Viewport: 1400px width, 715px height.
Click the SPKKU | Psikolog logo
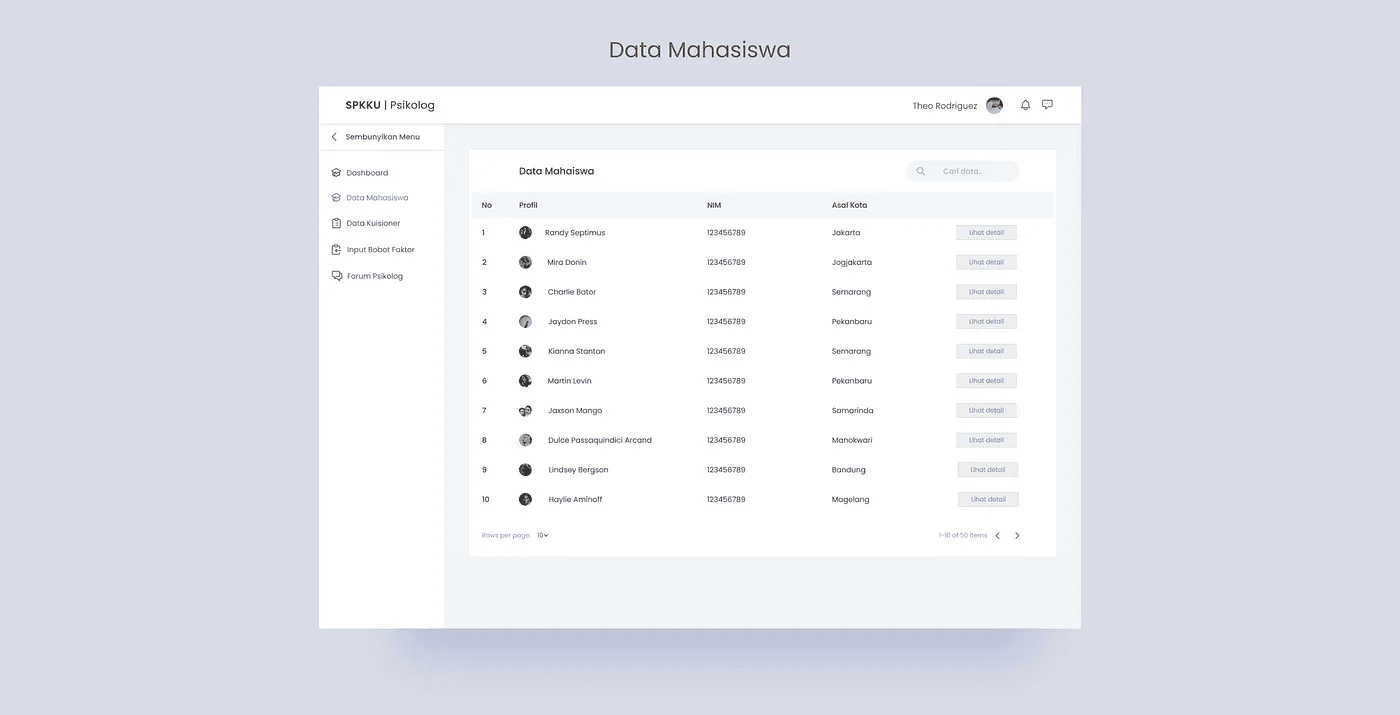(x=390, y=105)
